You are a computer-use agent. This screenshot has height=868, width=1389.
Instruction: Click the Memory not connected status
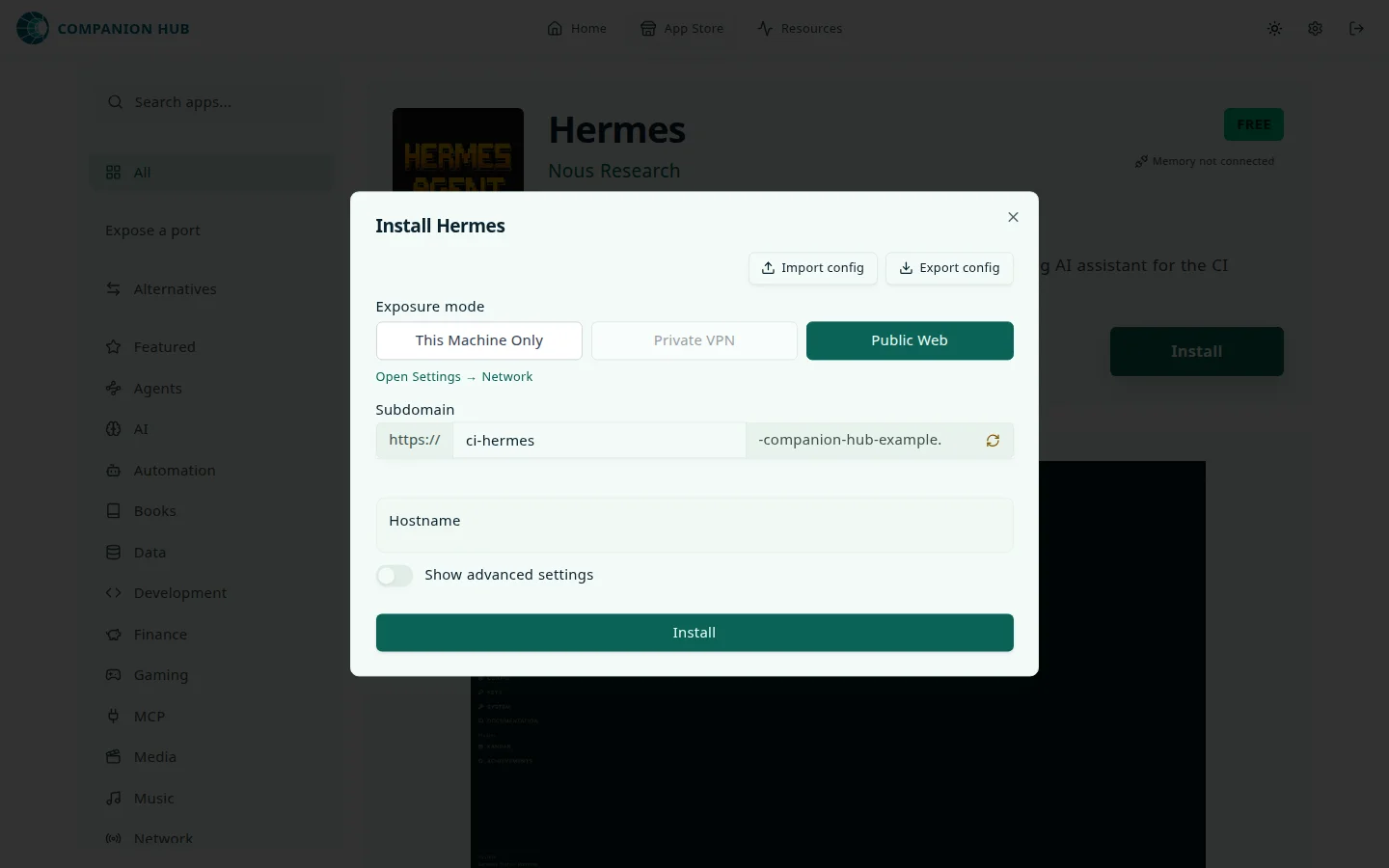pos(1205,161)
